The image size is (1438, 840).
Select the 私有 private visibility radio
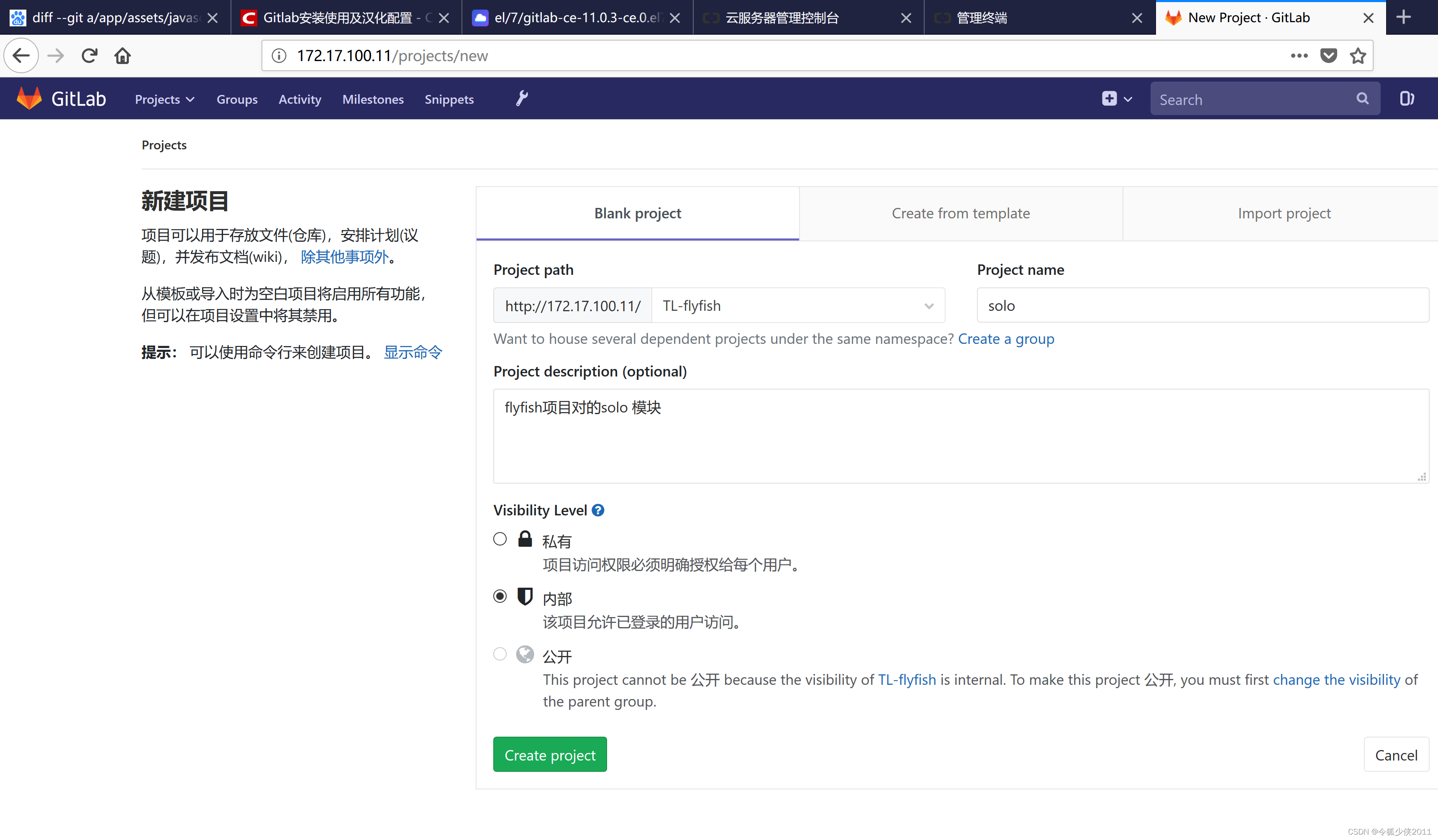(x=500, y=539)
